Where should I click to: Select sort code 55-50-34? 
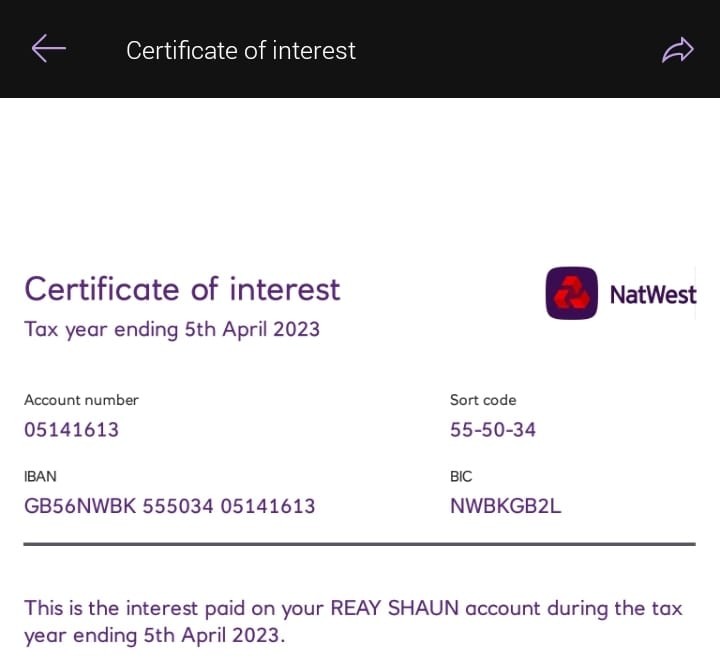point(493,430)
